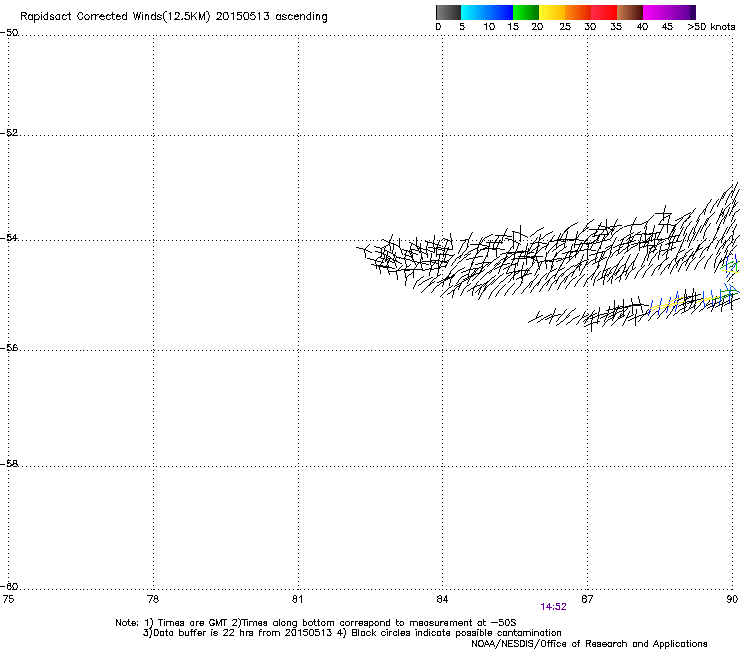Click the cyan 5-10 knots legend color
Viewport: 740px width, 650px height.
point(474,12)
